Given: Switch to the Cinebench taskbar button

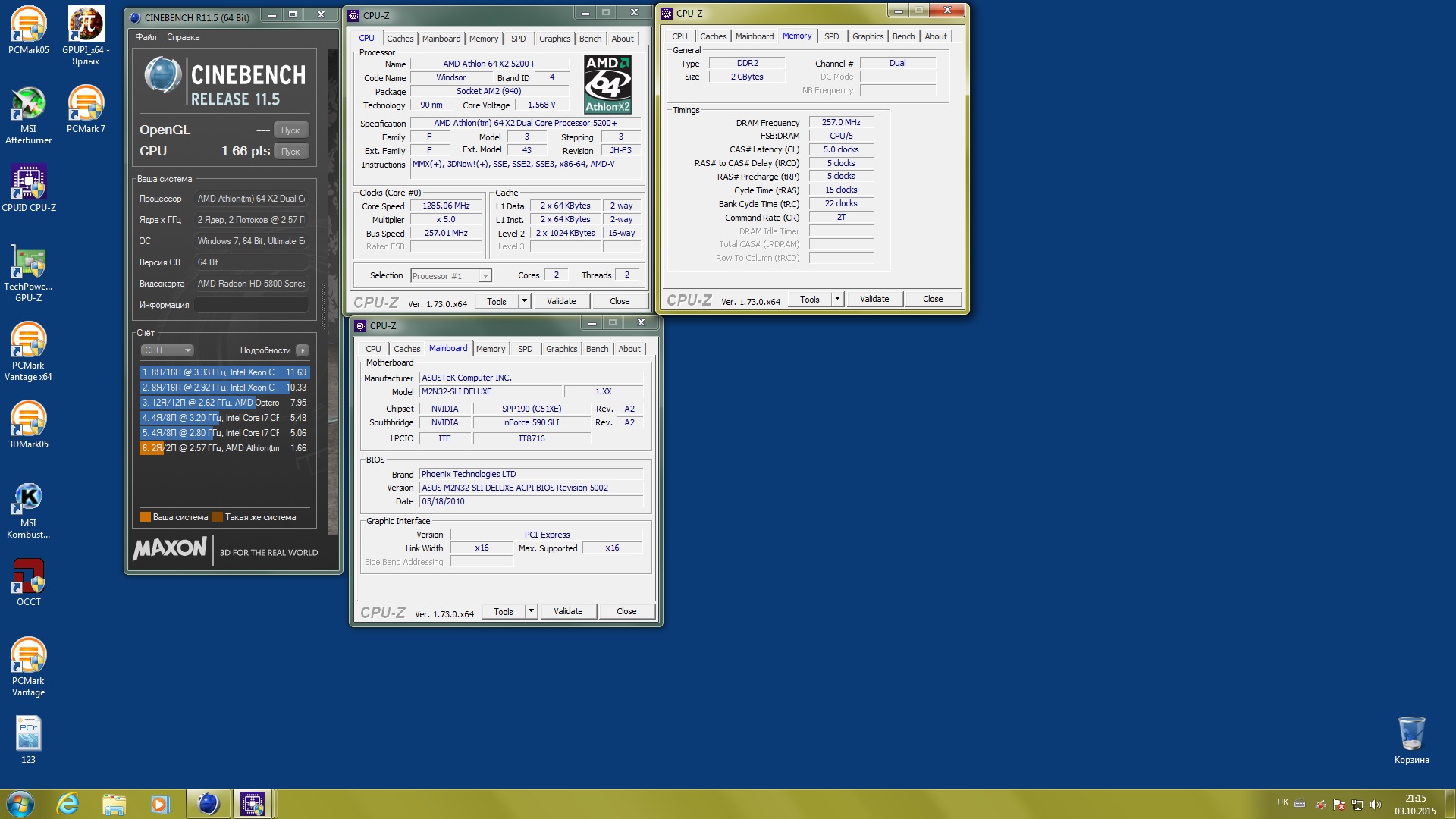Looking at the screenshot, I should [x=208, y=804].
